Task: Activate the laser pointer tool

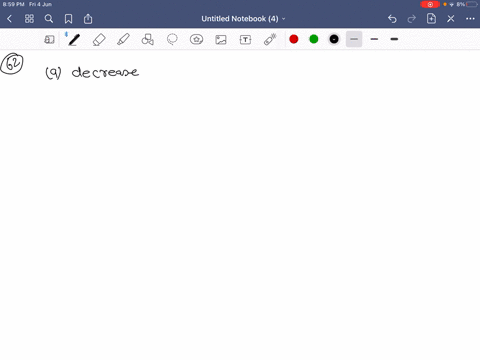Action: [270, 39]
